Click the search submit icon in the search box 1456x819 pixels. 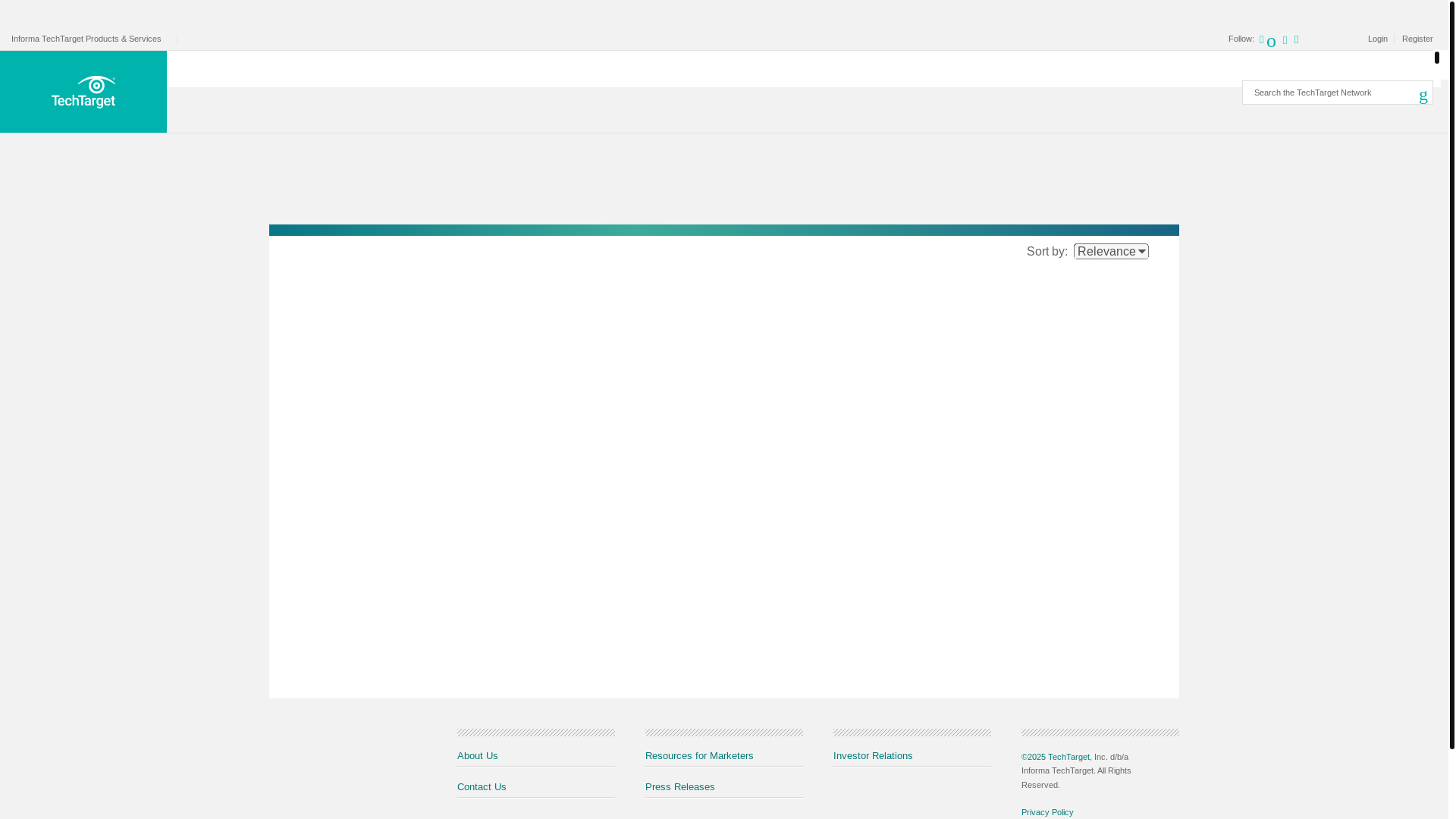click(1423, 96)
